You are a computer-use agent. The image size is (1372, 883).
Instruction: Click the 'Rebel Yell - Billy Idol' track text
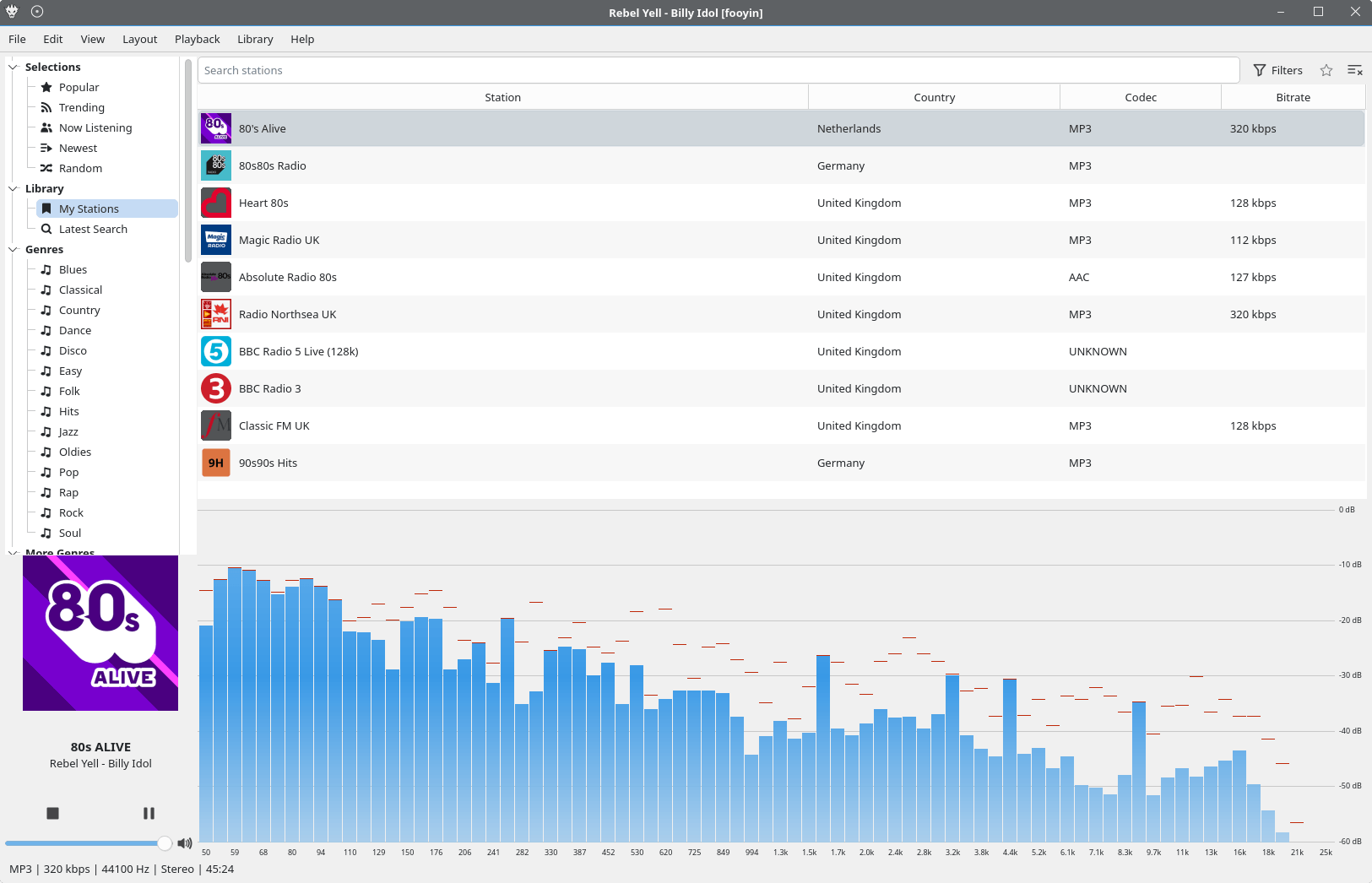coord(100,763)
